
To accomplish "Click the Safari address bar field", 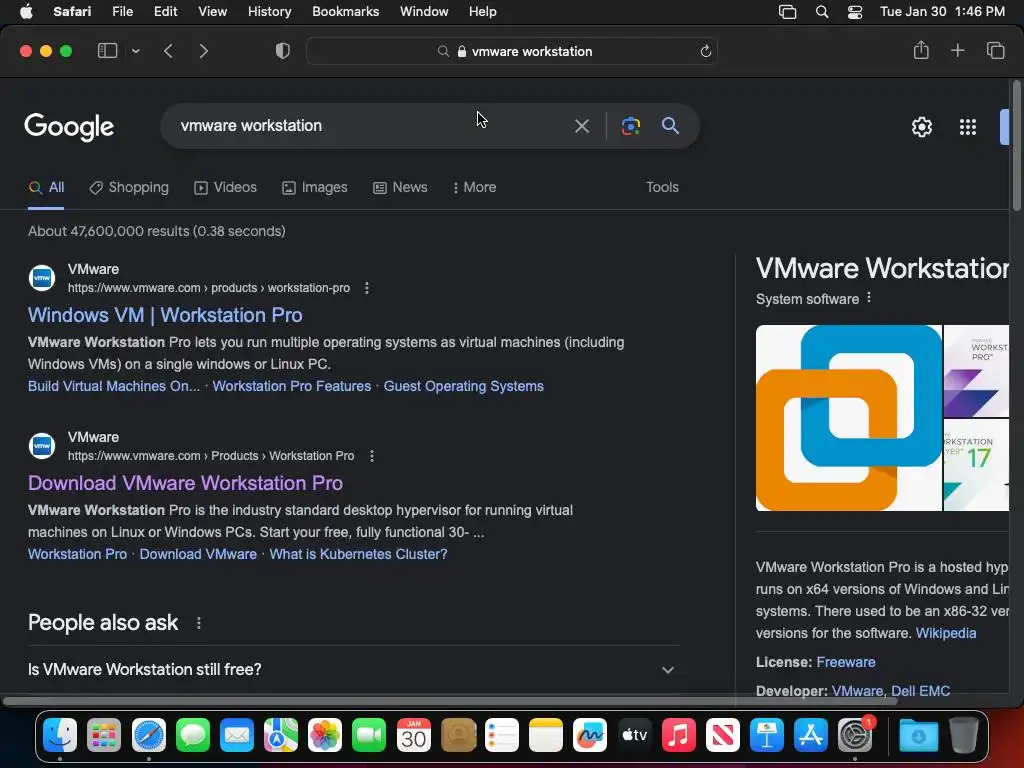I will [x=512, y=51].
